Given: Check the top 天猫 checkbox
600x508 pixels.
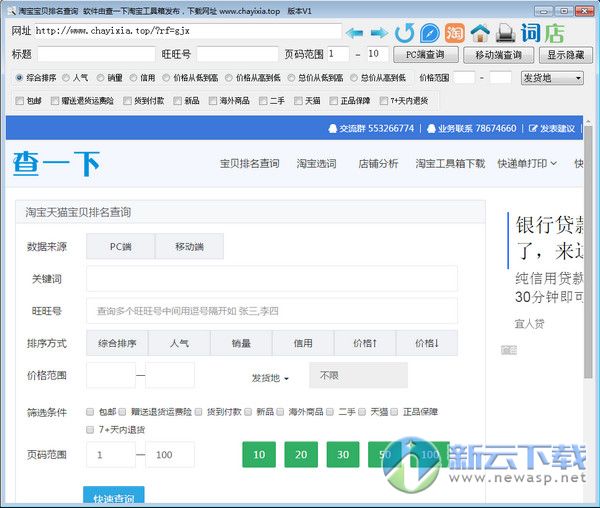Looking at the screenshot, I should tap(298, 101).
